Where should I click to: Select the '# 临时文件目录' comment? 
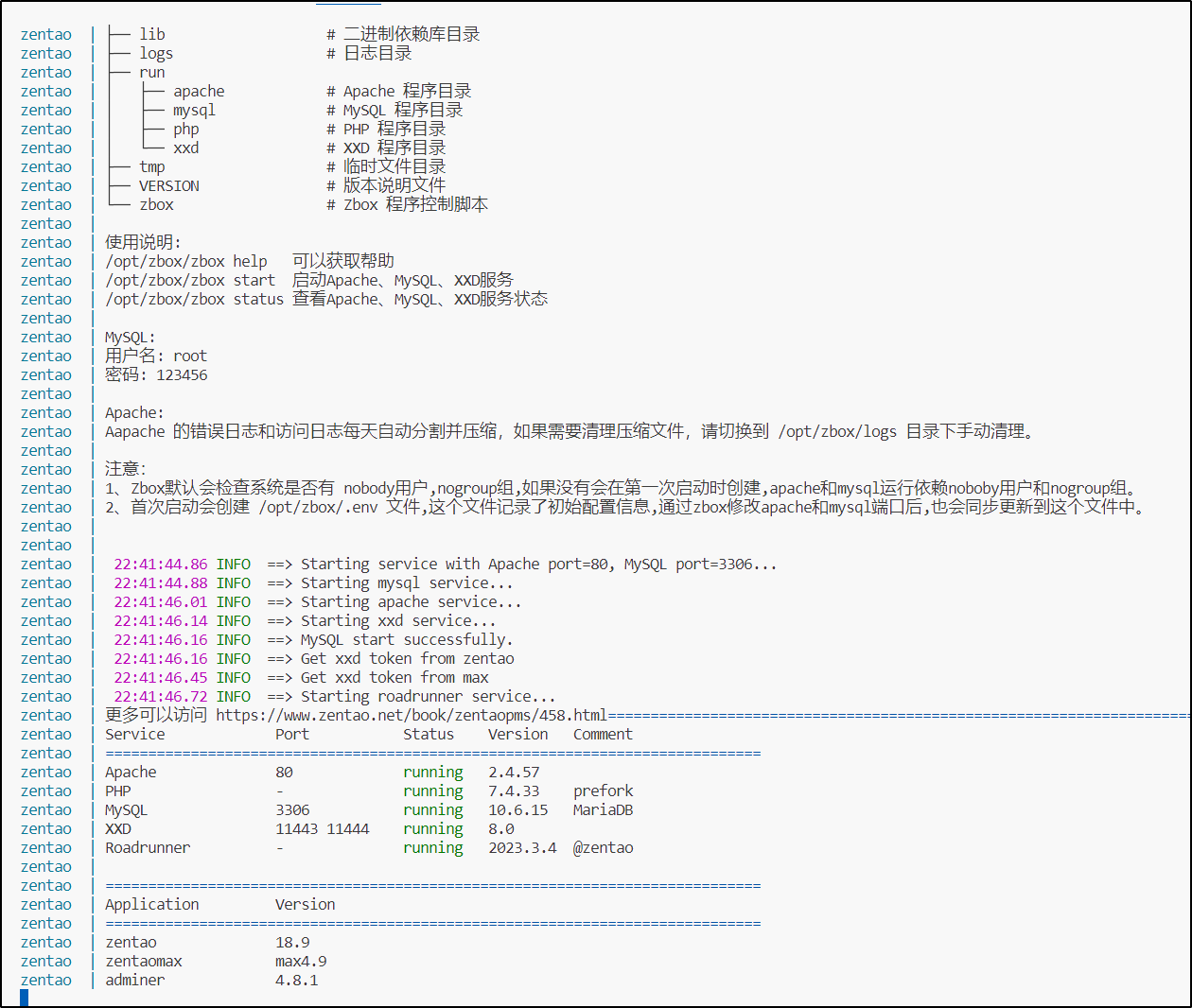point(386,166)
